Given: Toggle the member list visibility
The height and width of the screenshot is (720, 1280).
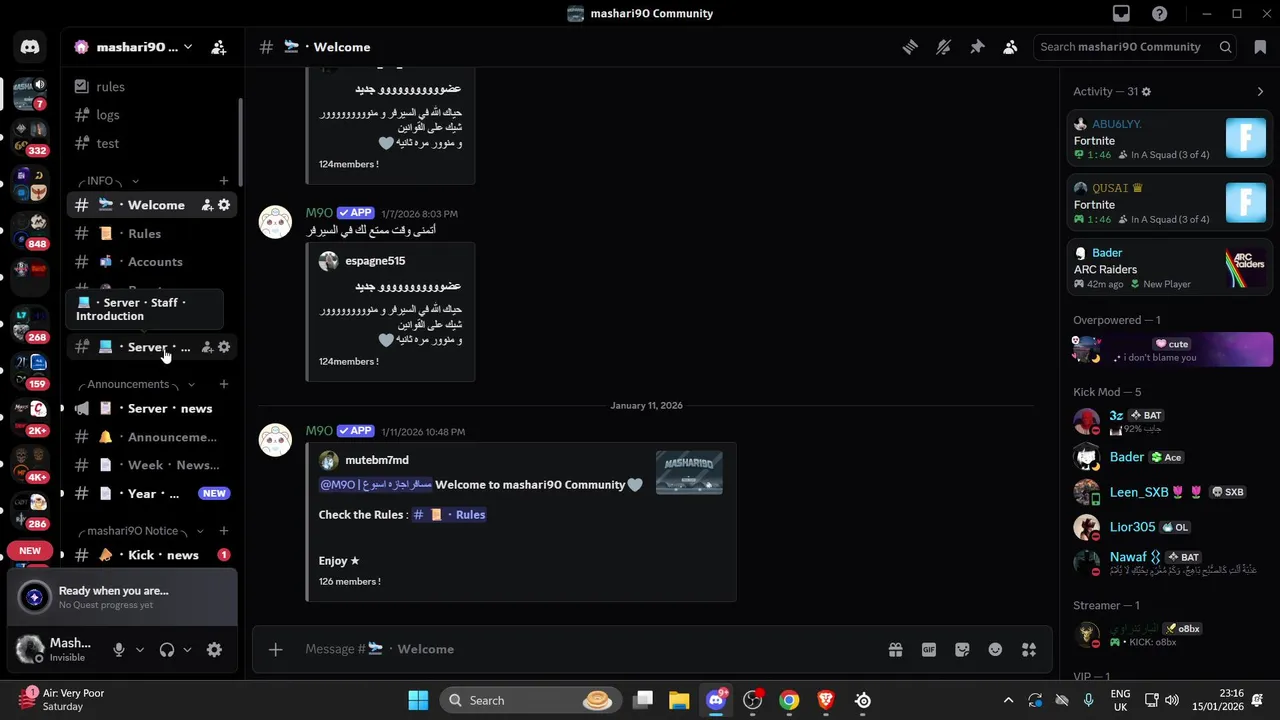Looking at the screenshot, I should pyautogui.click(x=1010, y=47).
